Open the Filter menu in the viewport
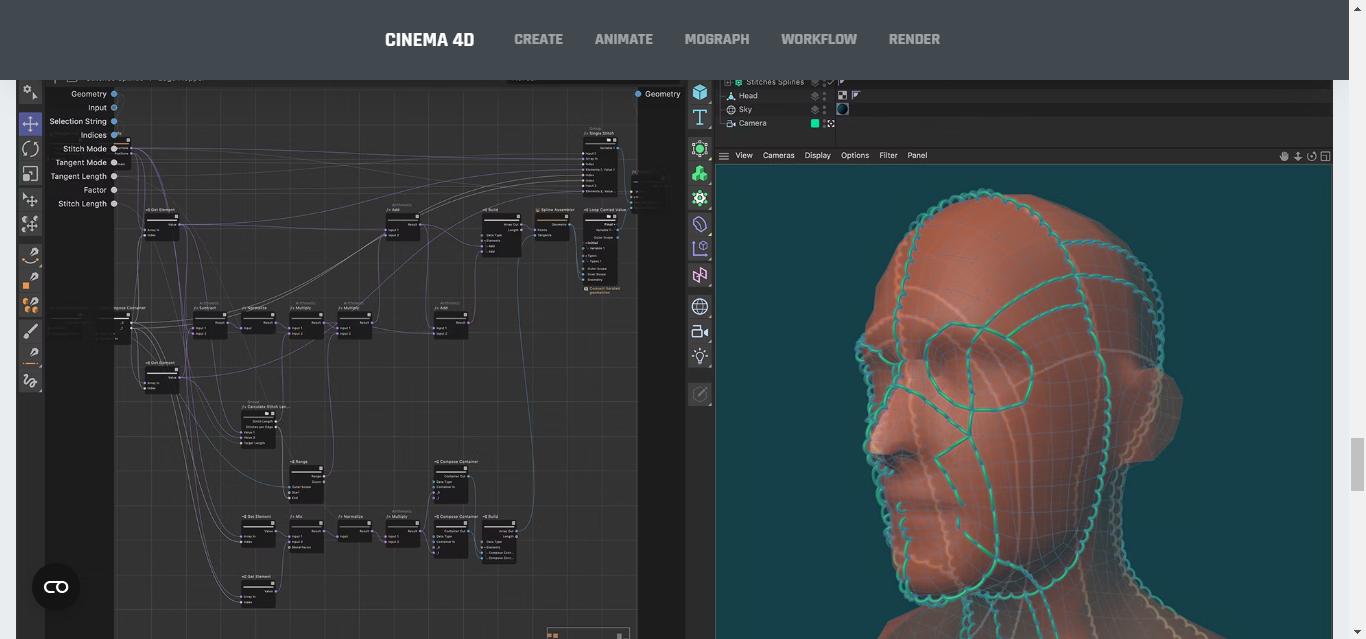1366x639 pixels. click(x=887, y=155)
